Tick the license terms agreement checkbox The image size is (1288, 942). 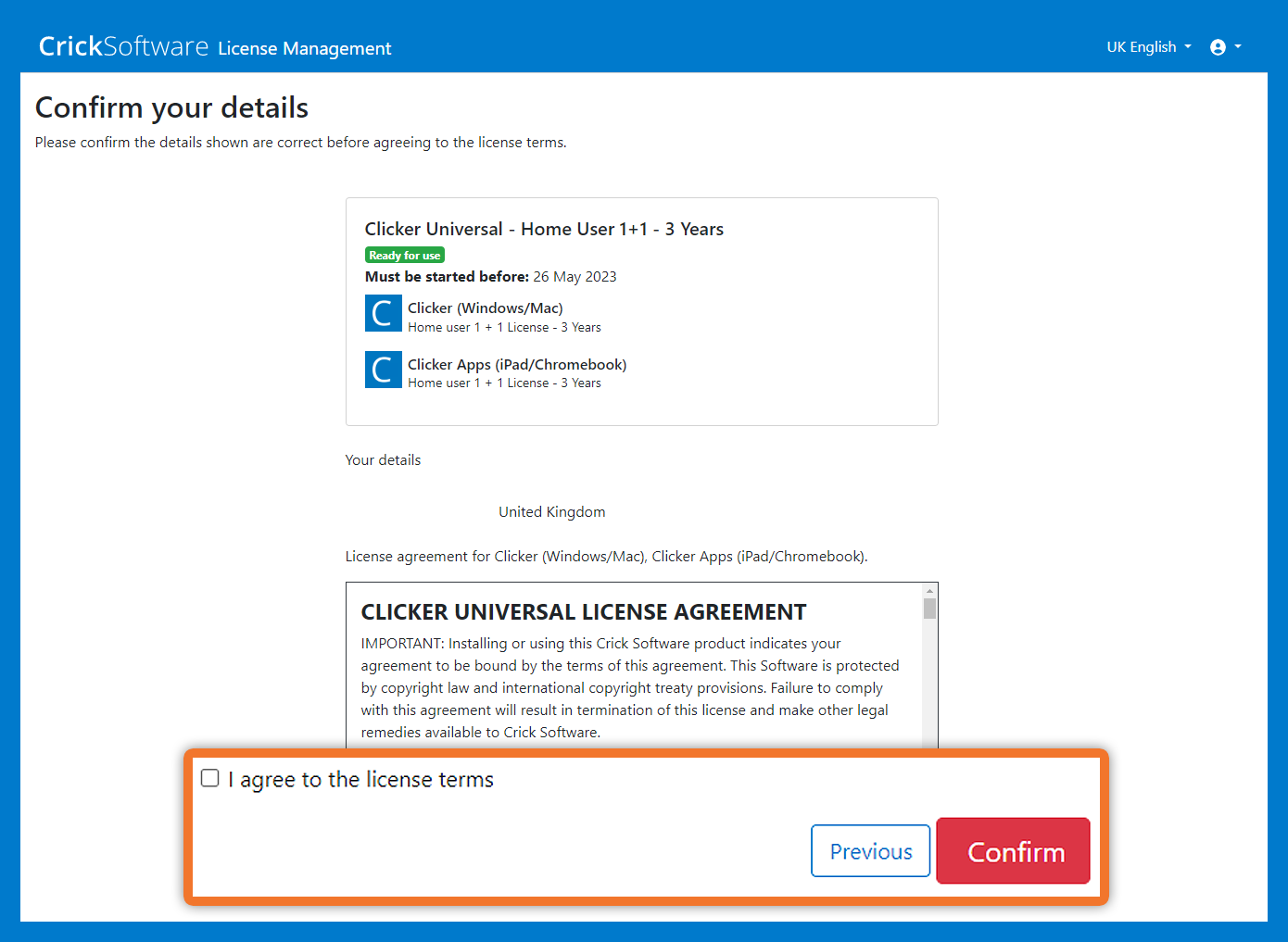(210, 778)
